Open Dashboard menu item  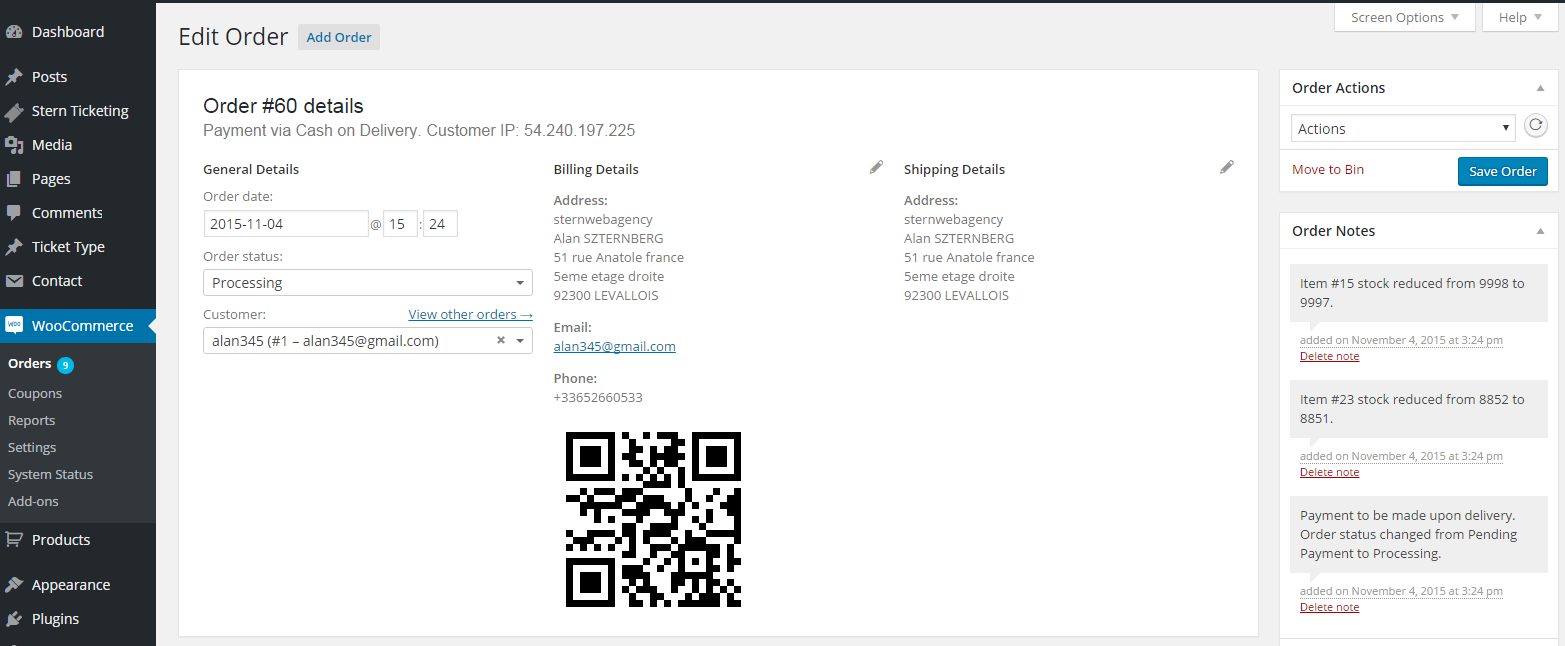[78, 32]
